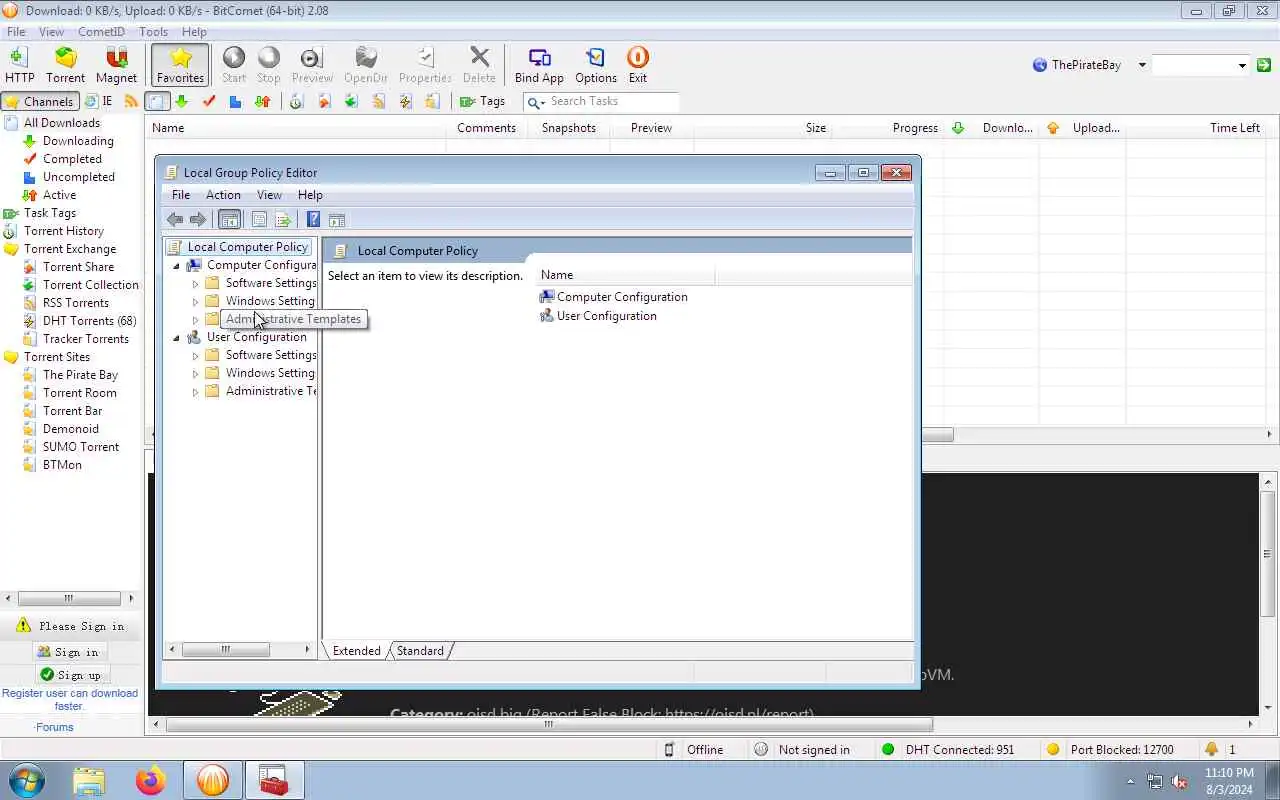Select The Pirate Bay in Torrent Sites
This screenshot has width=1280, height=800.
click(x=80, y=375)
